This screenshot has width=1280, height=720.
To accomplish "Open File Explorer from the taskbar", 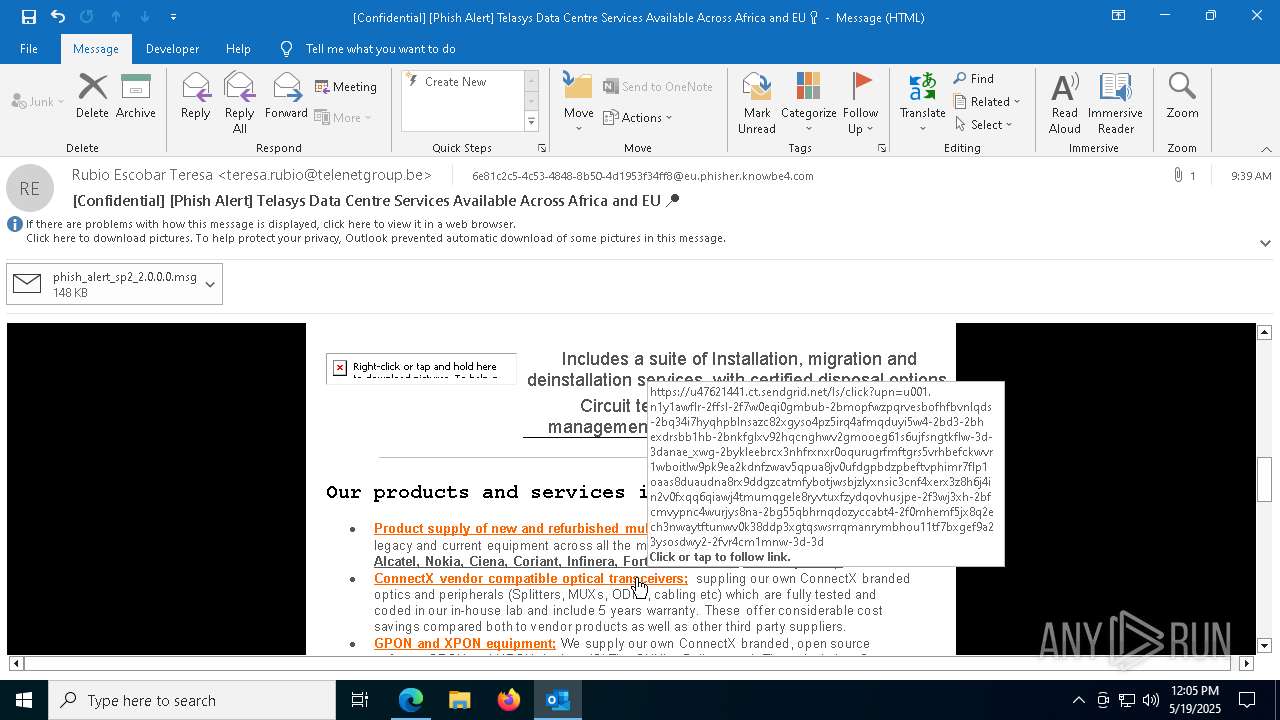I will point(459,700).
